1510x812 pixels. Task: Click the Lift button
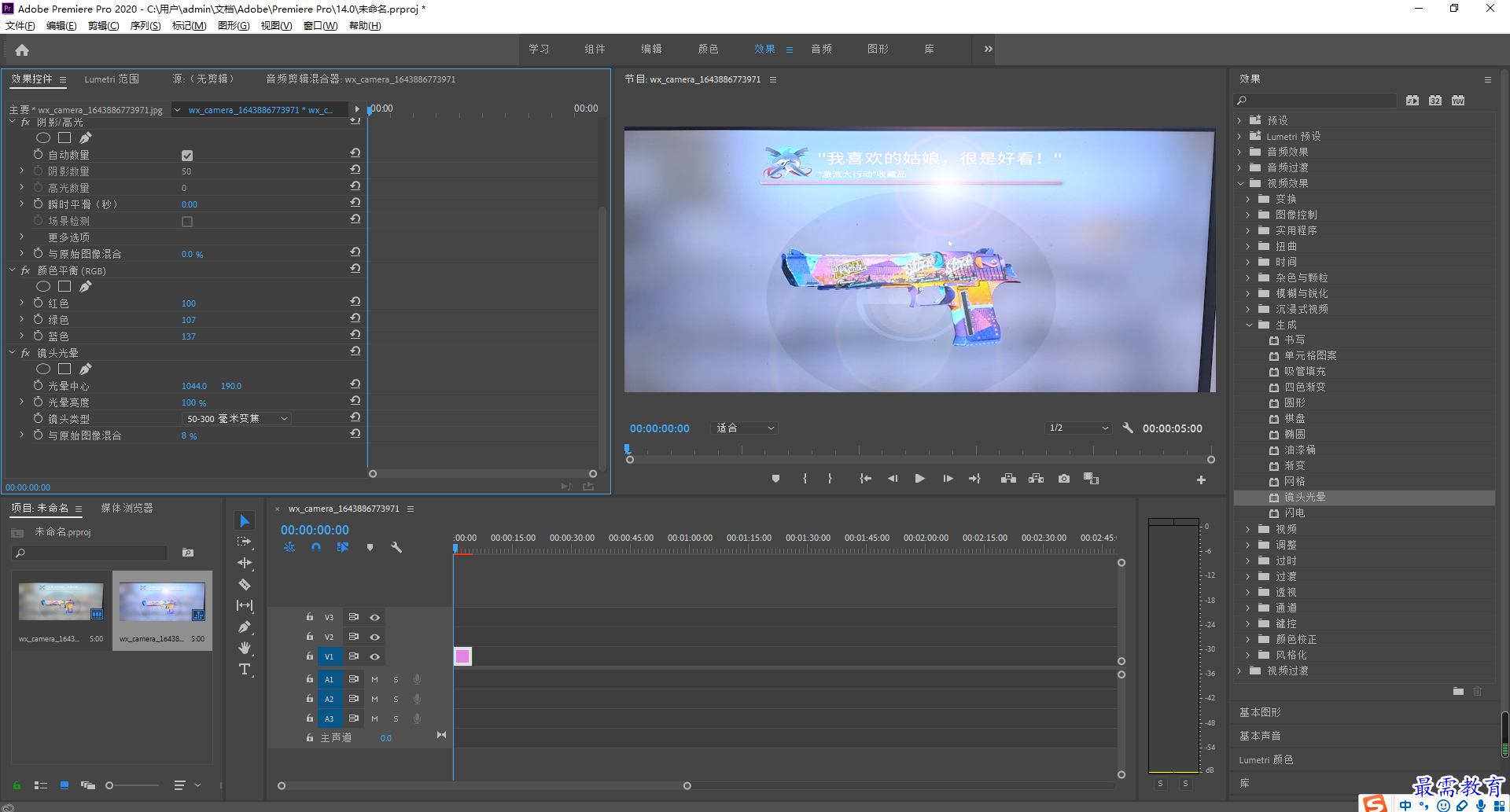pyautogui.click(x=1008, y=479)
